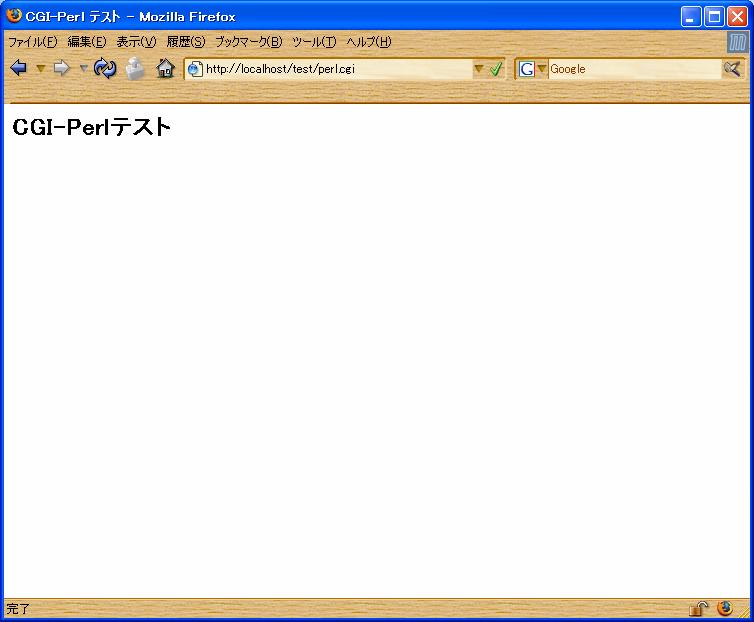Open the ツール(T) menu
Viewport: 754px width, 622px height.
(313, 42)
